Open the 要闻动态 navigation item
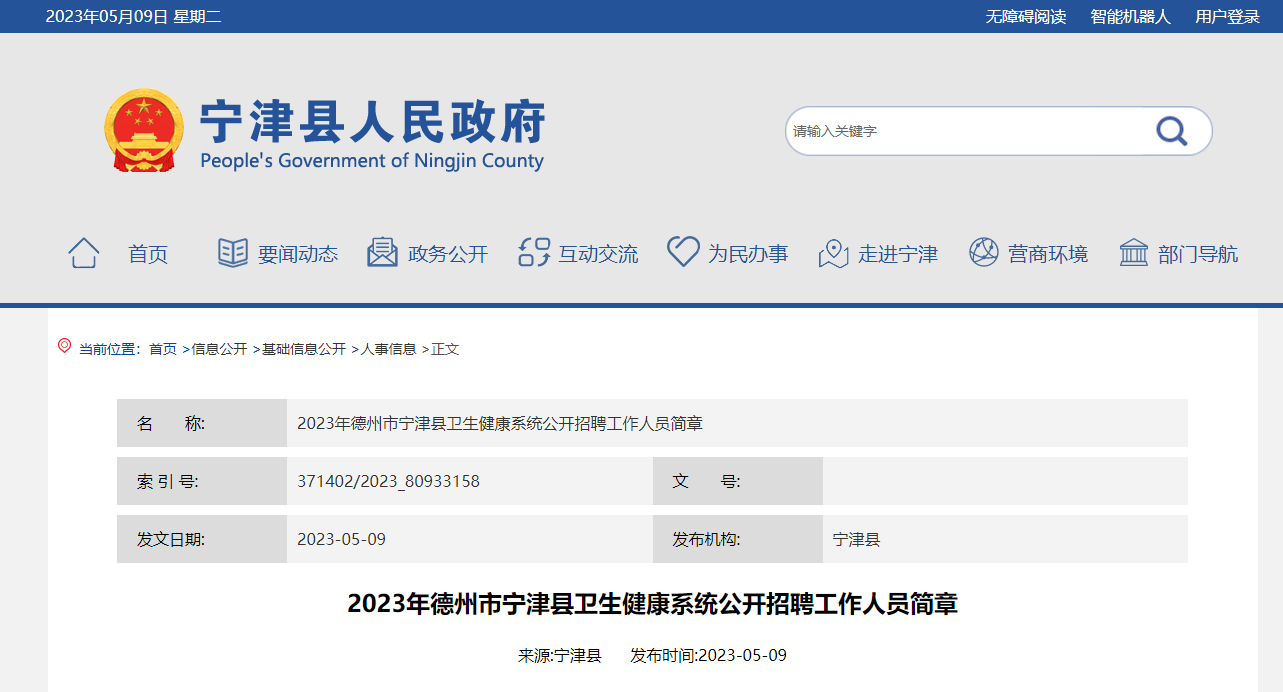This screenshot has width=1283, height=692. coord(298,254)
